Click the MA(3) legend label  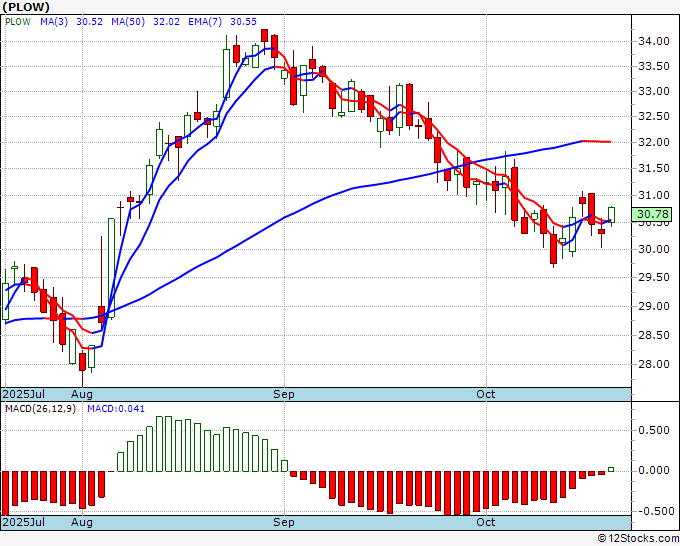click(x=54, y=22)
